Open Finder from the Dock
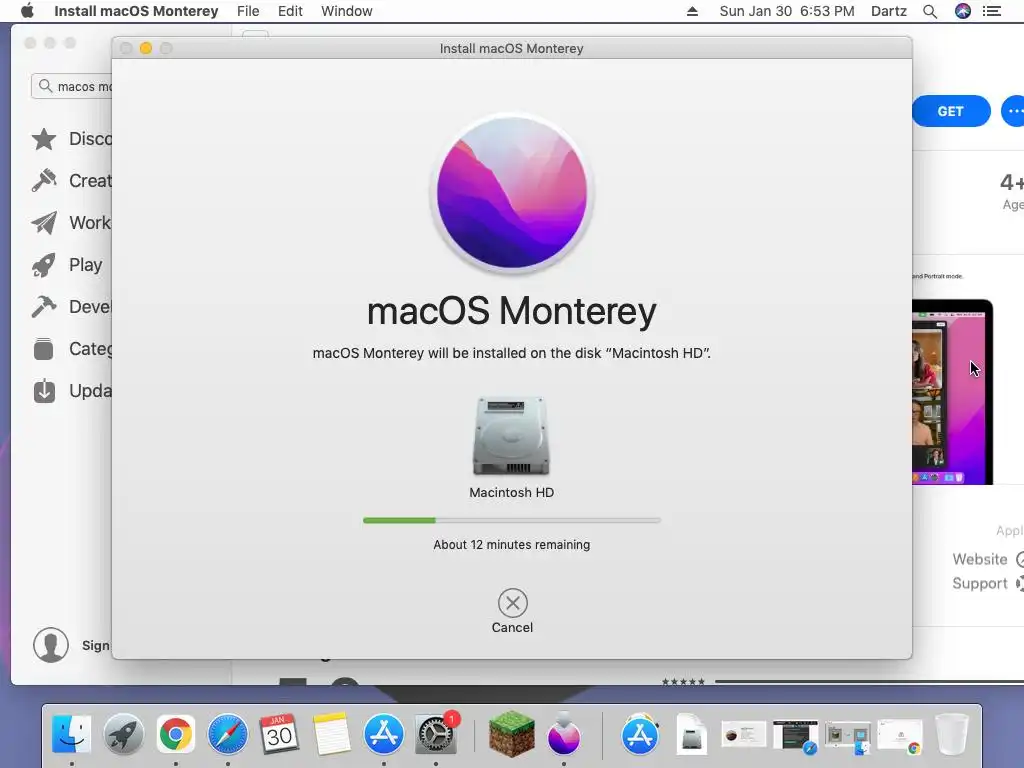This screenshot has height=768, width=1024. pyautogui.click(x=71, y=735)
